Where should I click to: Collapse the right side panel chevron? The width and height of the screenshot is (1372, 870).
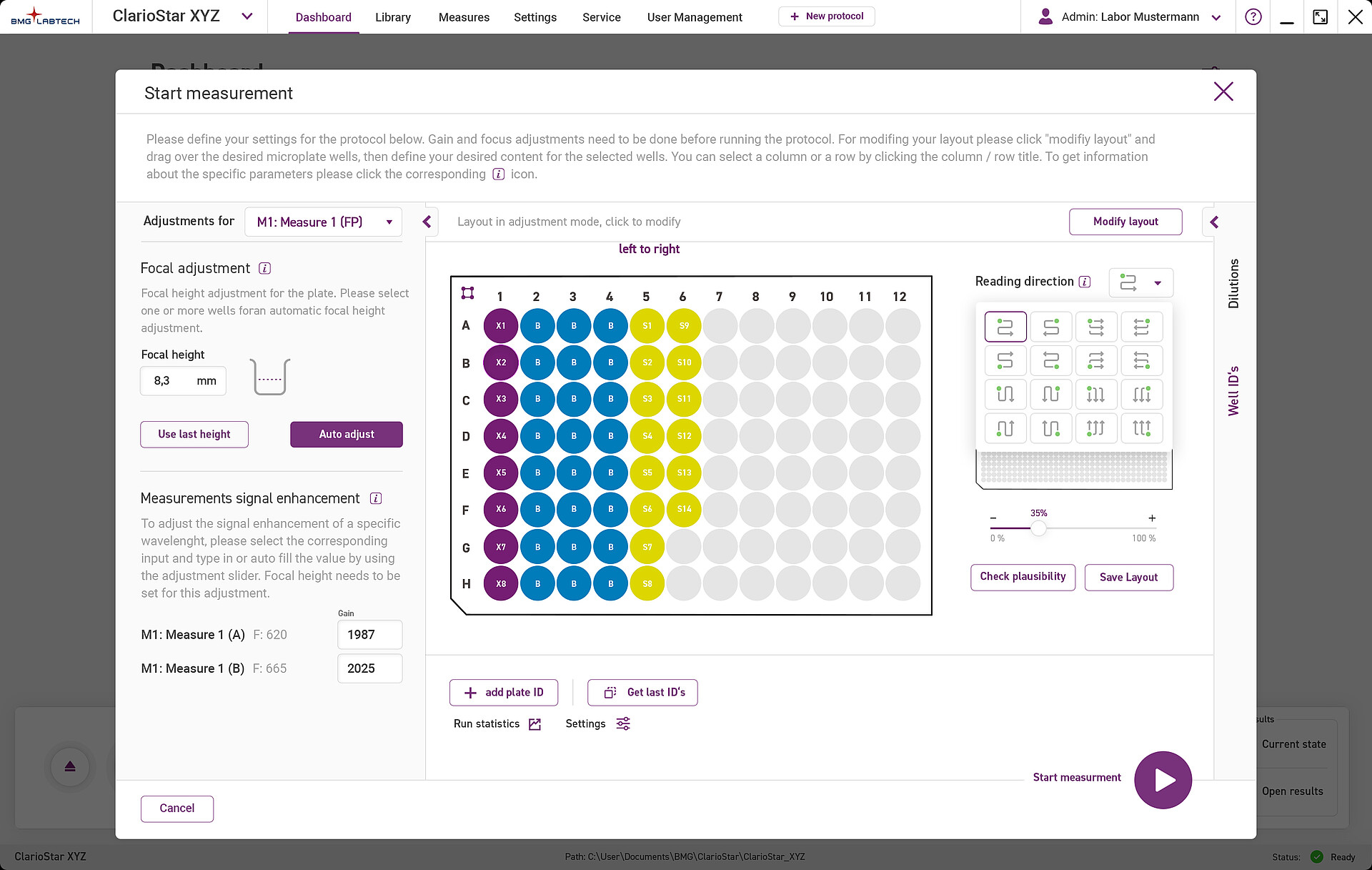tap(1214, 222)
